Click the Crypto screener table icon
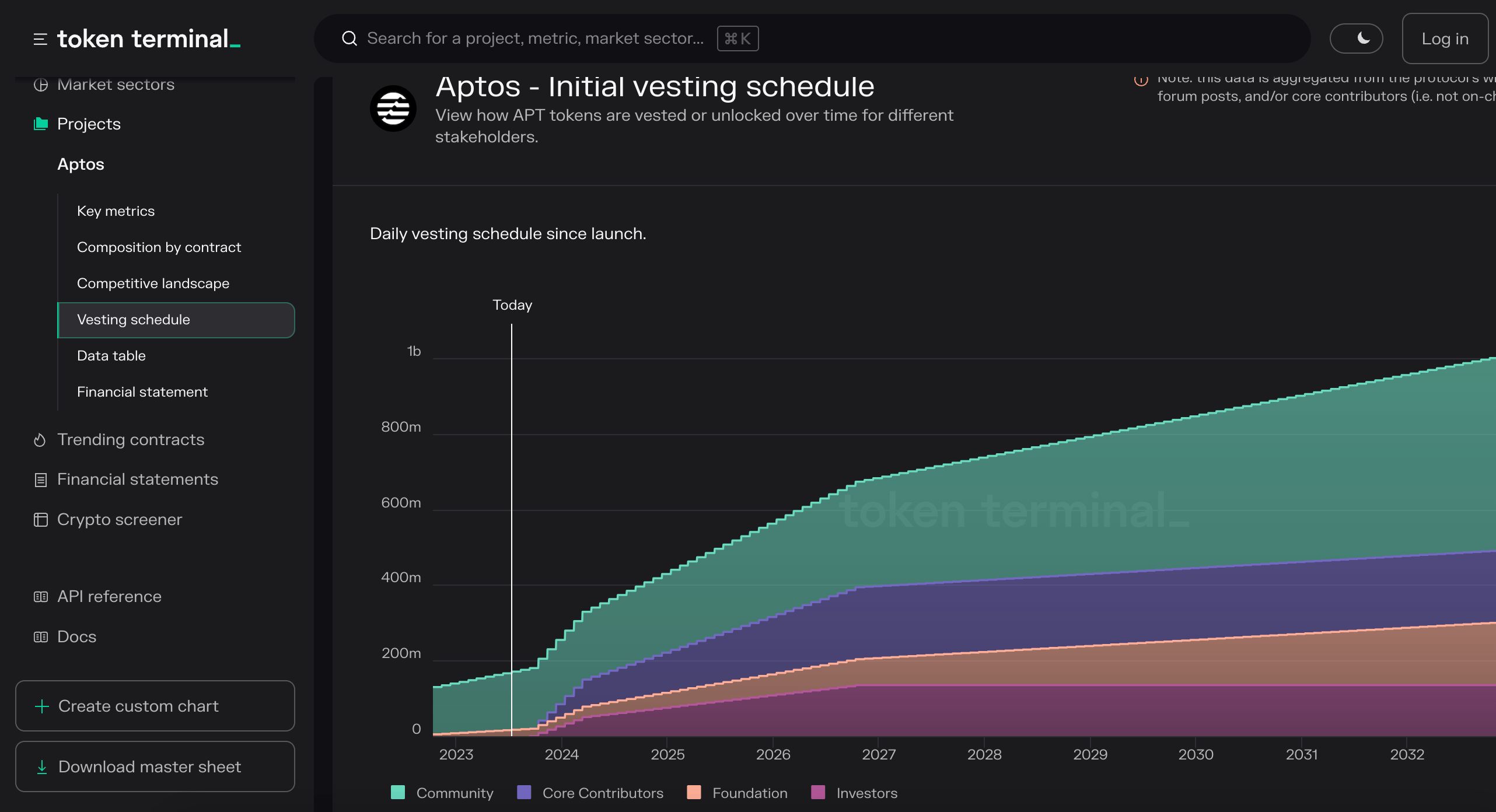This screenshot has width=1496, height=812. [40, 520]
